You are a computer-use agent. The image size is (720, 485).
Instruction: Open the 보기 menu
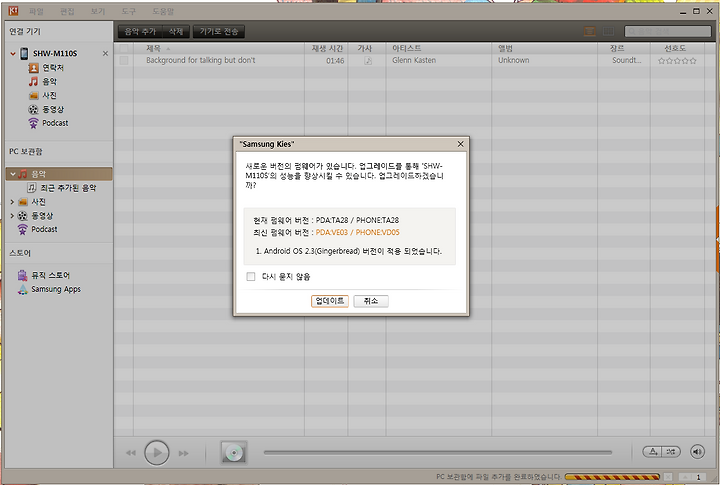tap(97, 11)
